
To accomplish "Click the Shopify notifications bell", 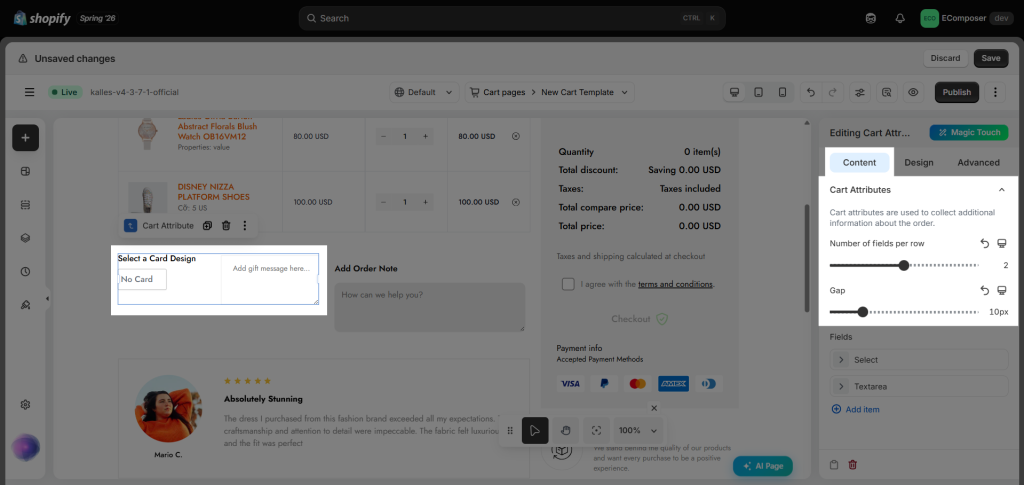I will [901, 18].
